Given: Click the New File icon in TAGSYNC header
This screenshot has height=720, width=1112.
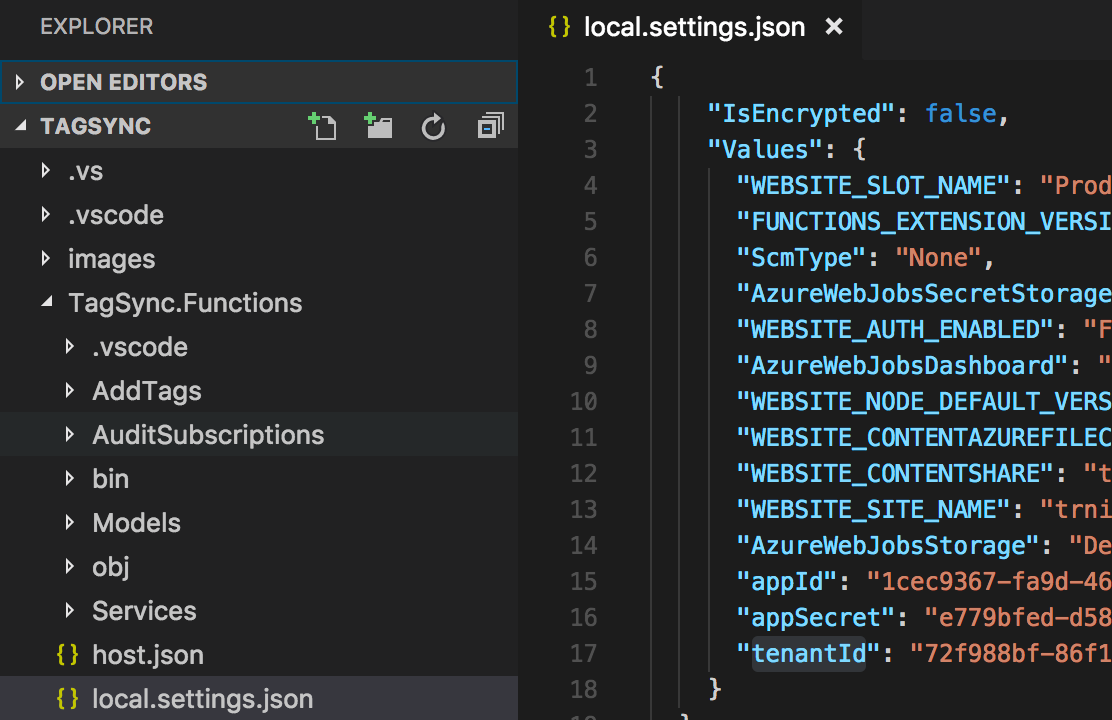Looking at the screenshot, I should click(323, 126).
